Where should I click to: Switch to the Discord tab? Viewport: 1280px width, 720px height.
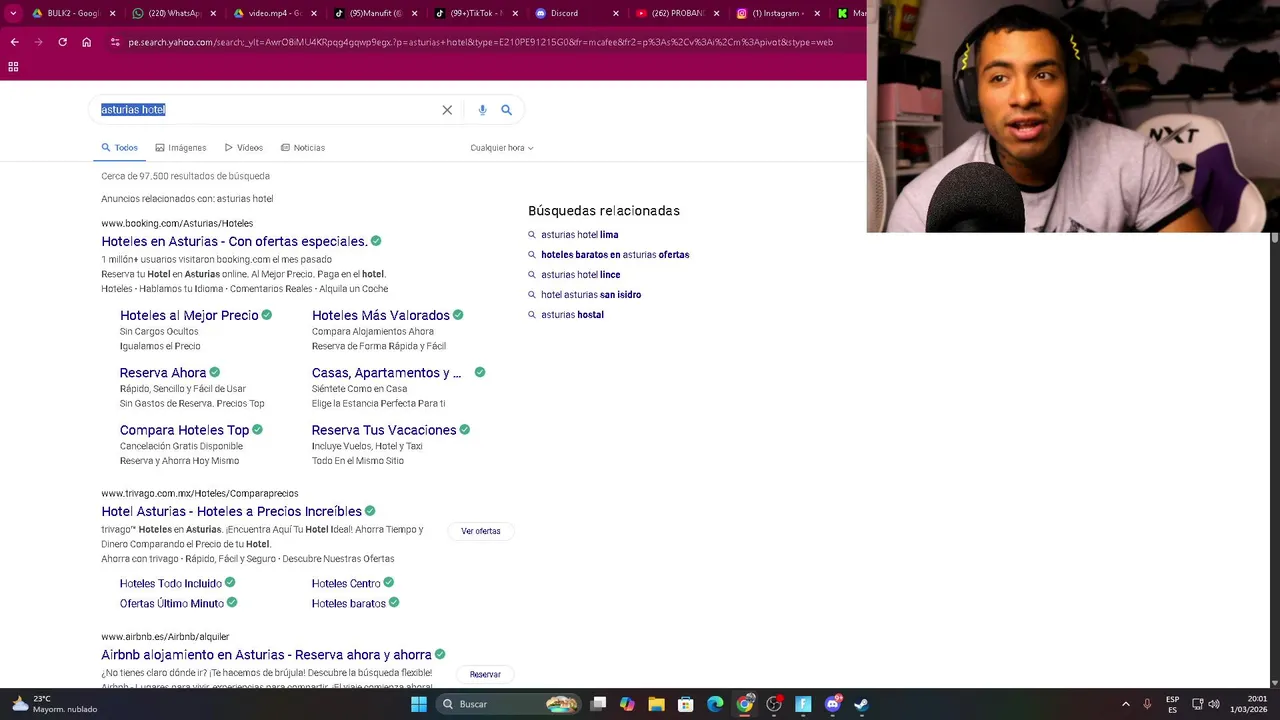tap(575, 13)
